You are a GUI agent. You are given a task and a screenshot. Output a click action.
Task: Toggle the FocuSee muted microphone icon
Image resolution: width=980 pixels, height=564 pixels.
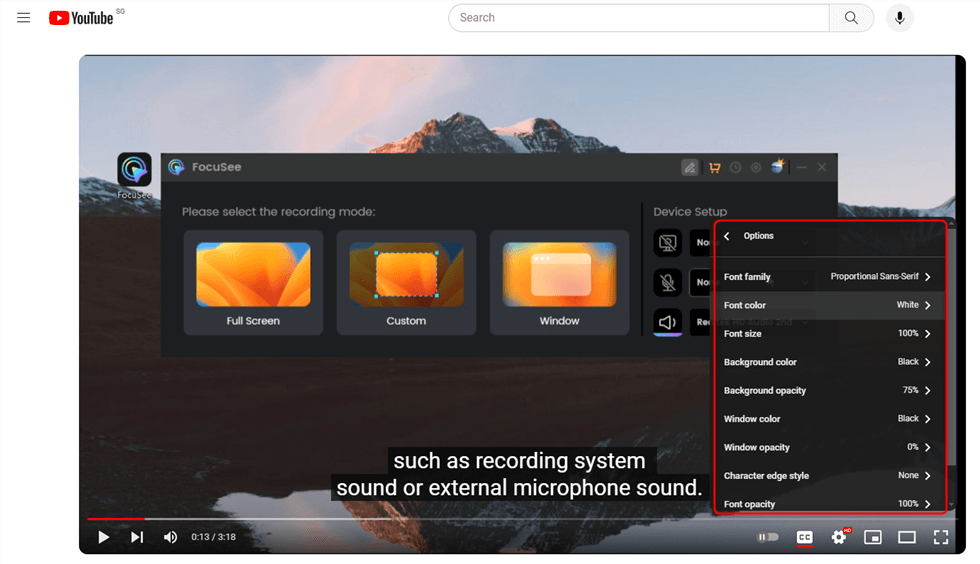coord(668,283)
